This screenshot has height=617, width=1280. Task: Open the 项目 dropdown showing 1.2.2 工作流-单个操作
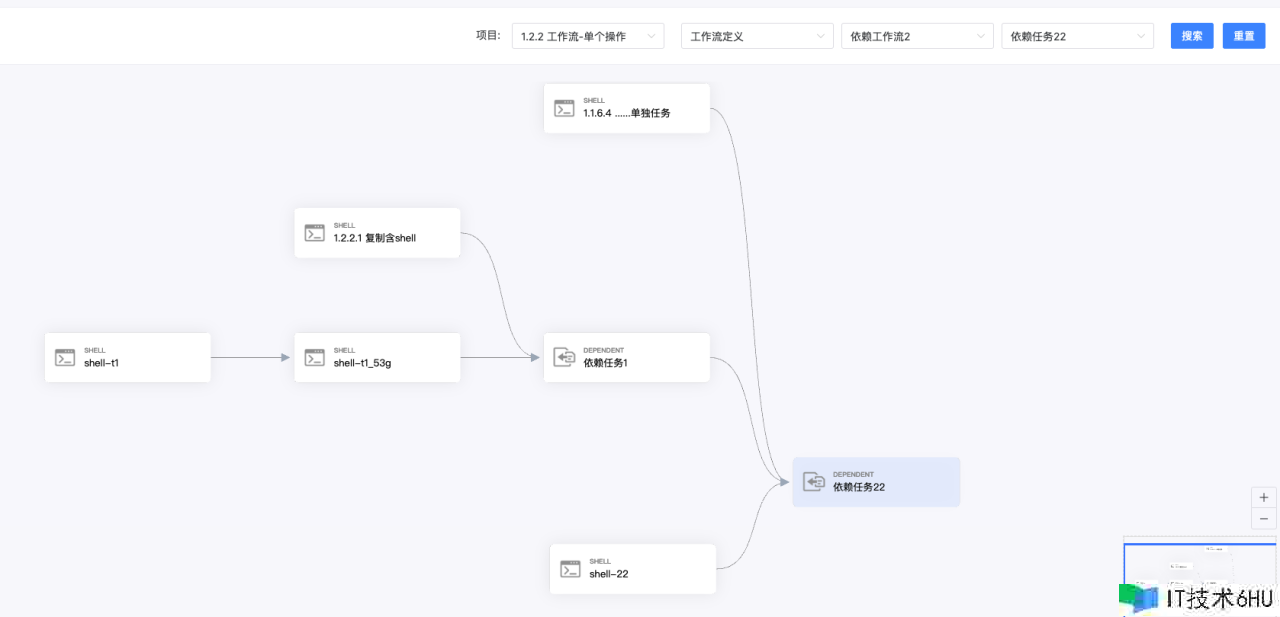point(587,36)
